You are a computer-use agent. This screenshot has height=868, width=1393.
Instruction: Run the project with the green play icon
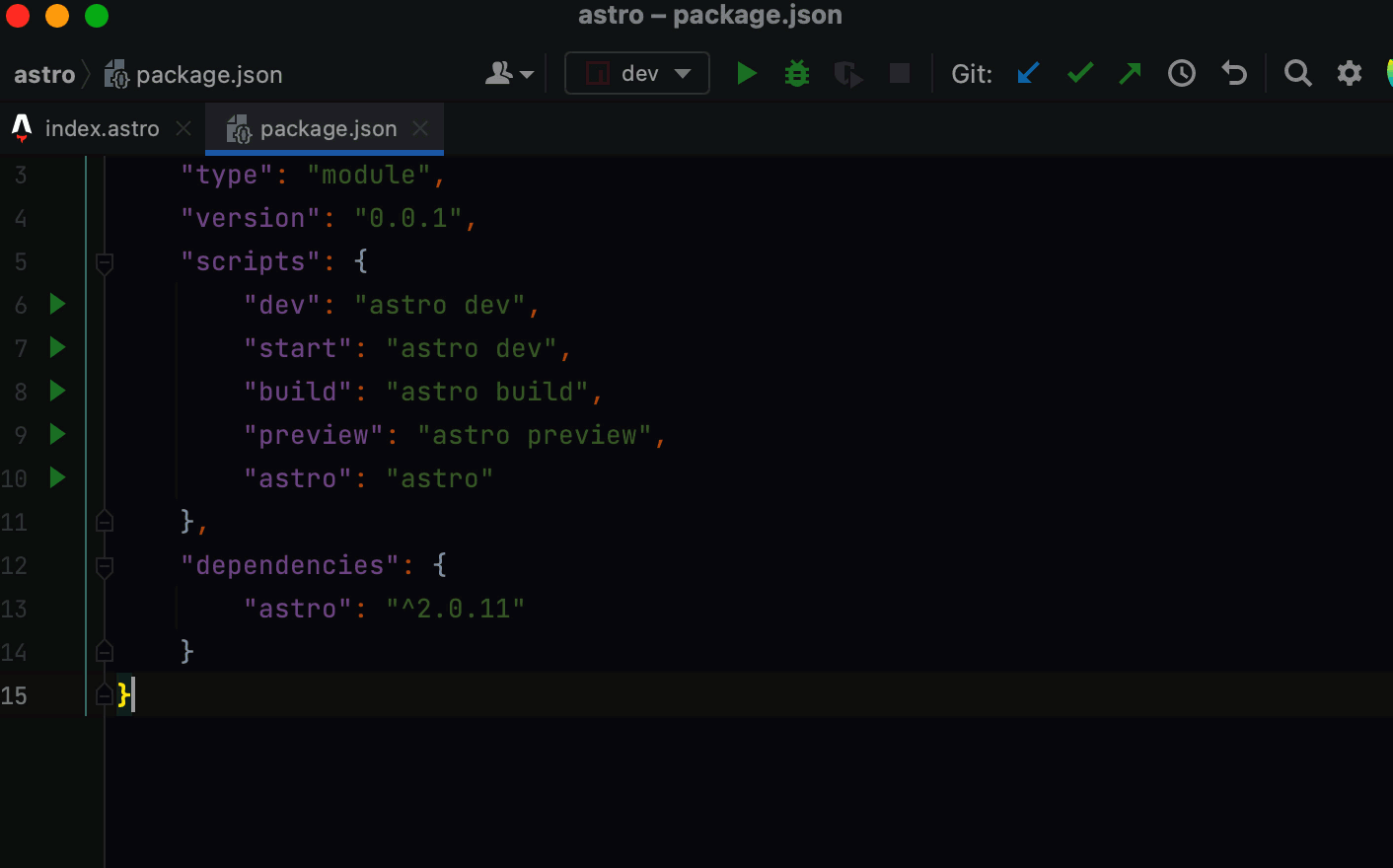[747, 72]
